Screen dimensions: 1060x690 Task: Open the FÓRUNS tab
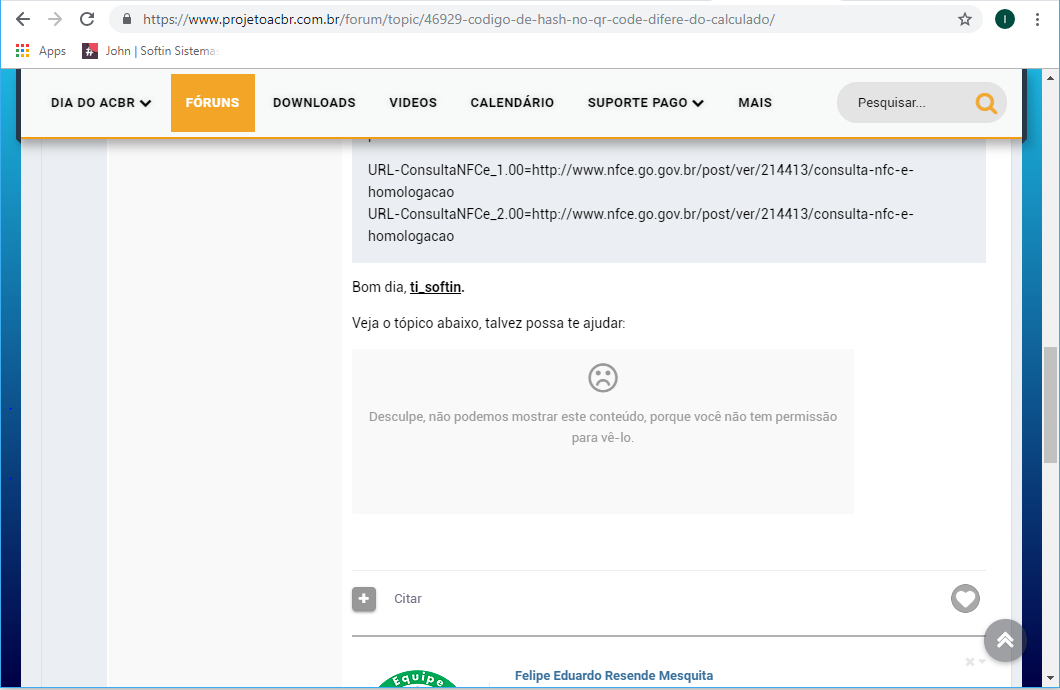point(212,103)
